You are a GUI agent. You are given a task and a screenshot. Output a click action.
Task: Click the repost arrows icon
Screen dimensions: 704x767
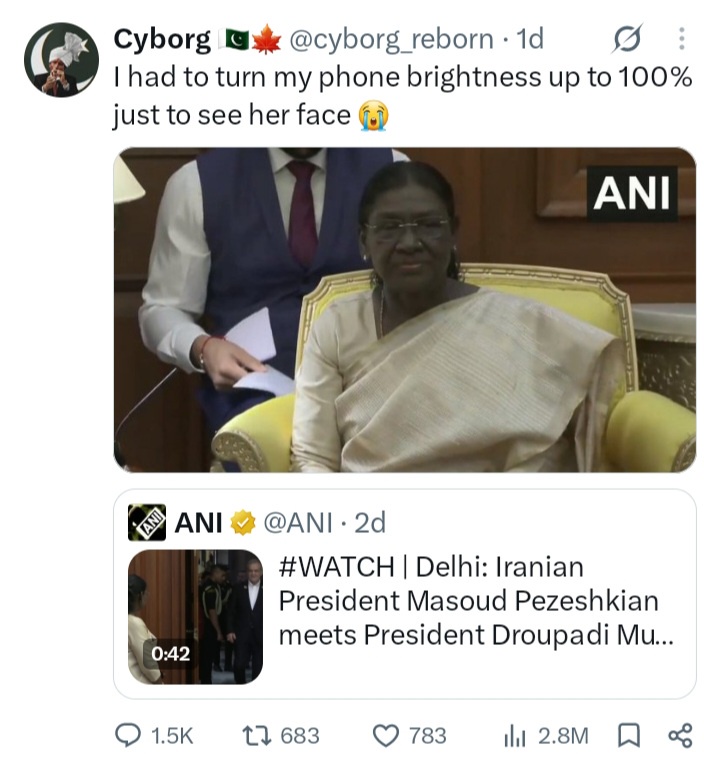257,735
